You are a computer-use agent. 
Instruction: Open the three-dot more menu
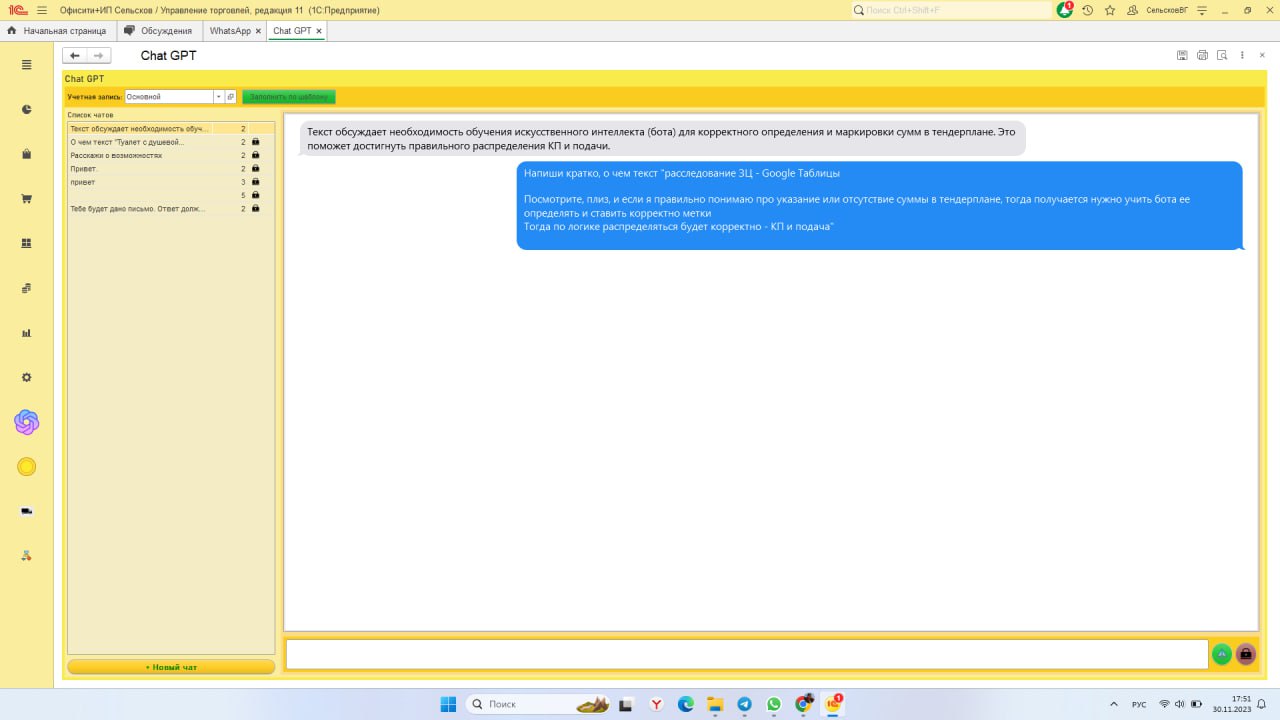point(1242,55)
